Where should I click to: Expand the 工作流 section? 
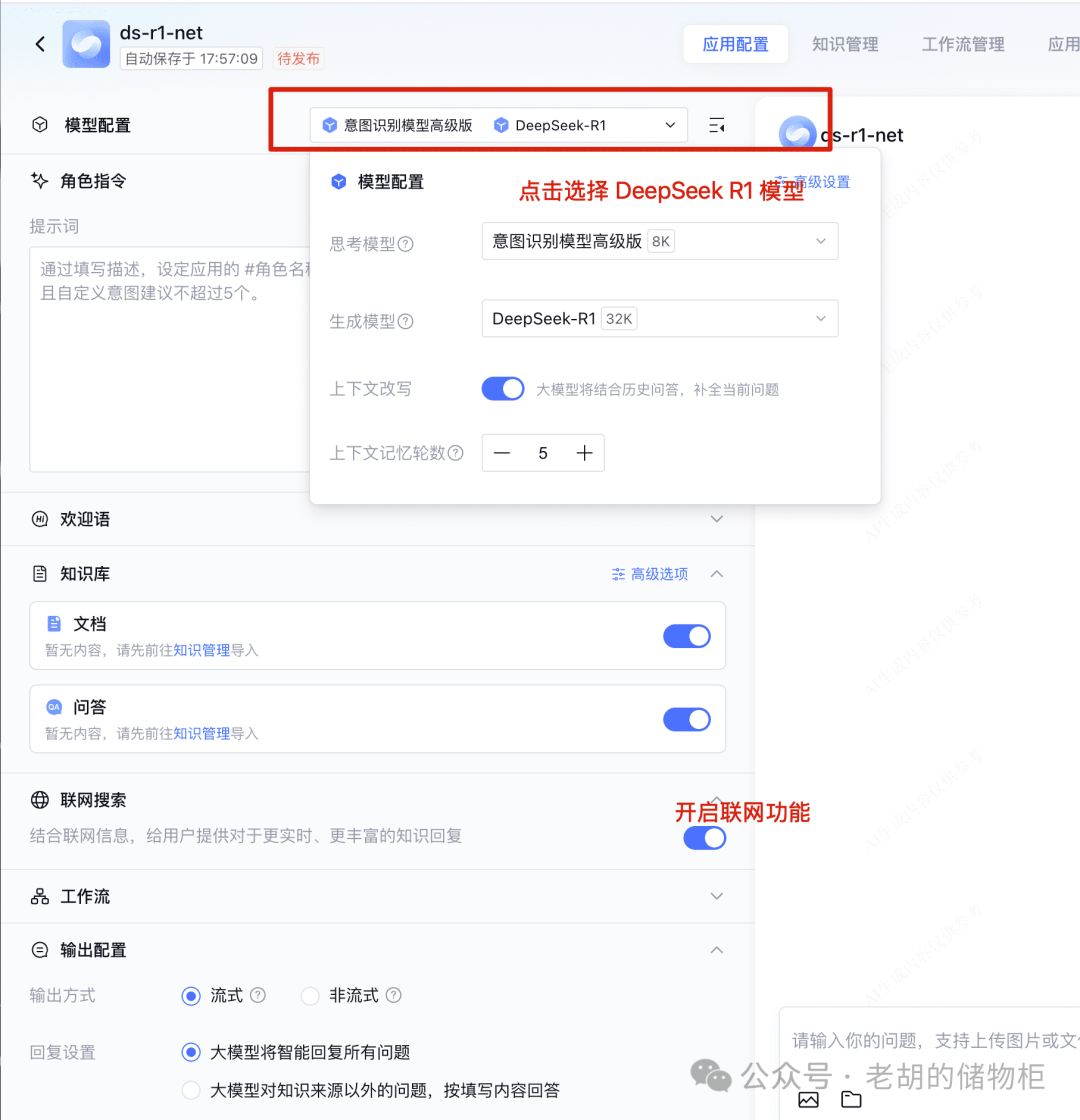click(x=717, y=896)
